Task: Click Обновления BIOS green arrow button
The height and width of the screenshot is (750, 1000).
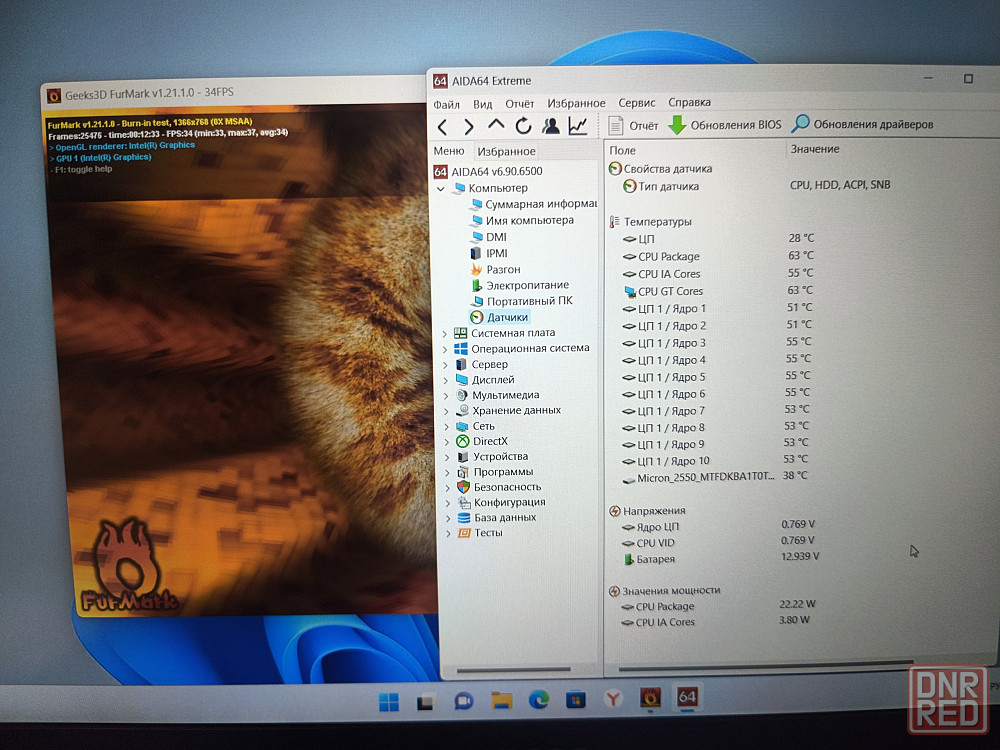Action: click(724, 125)
